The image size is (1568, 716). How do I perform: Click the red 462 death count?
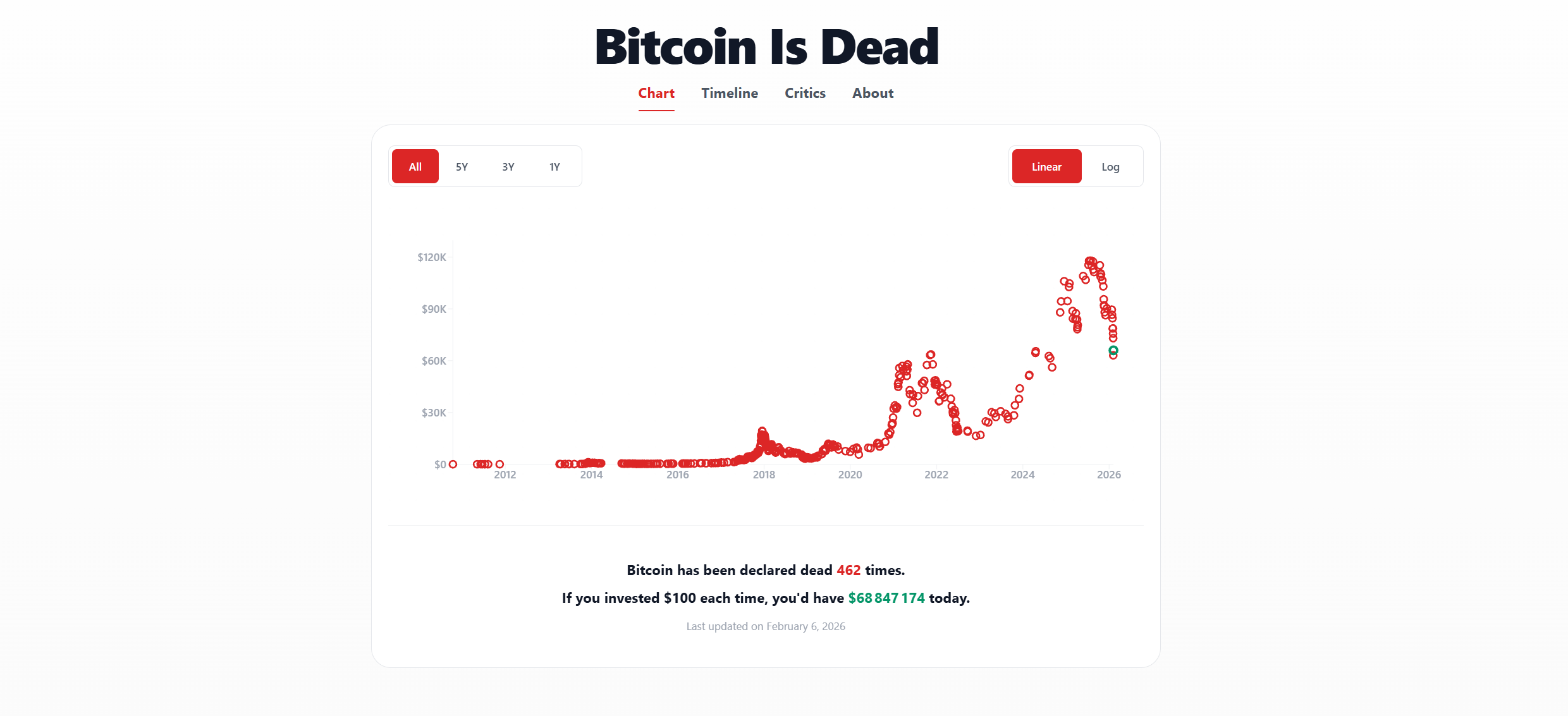pyautogui.click(x=848, y=570)
